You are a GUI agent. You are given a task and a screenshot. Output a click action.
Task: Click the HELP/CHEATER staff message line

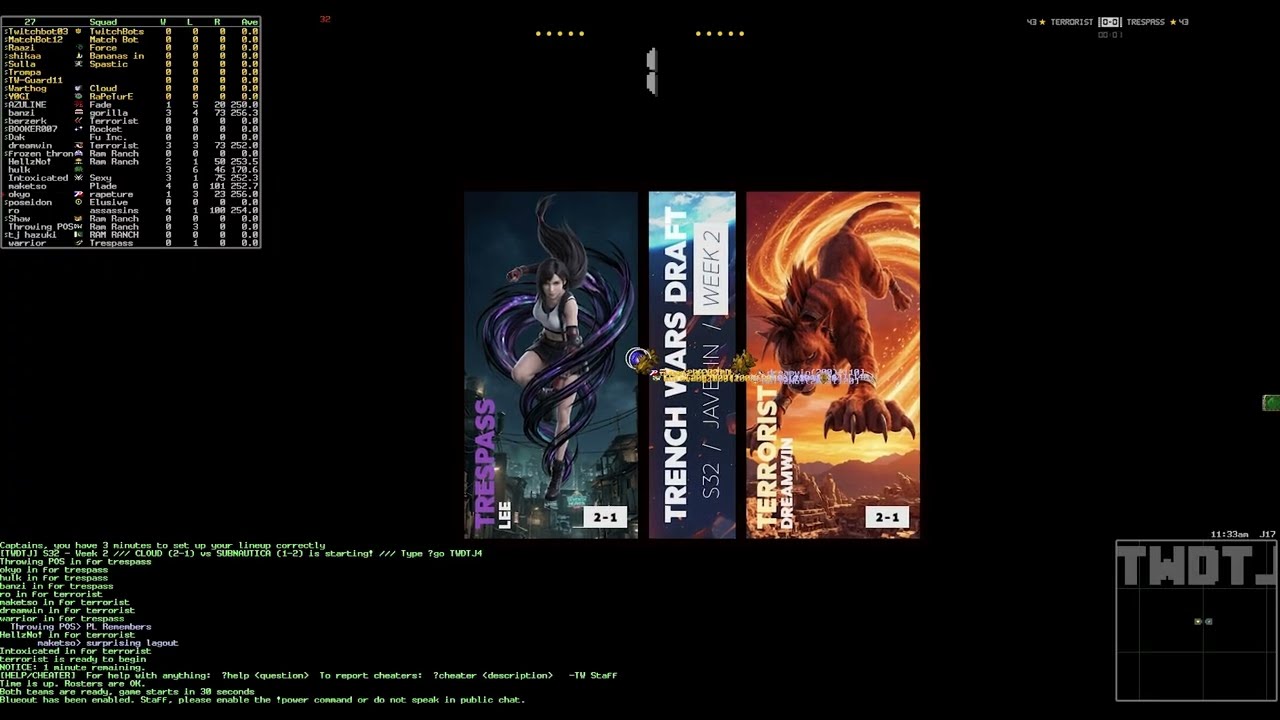[x=308, y=676]
